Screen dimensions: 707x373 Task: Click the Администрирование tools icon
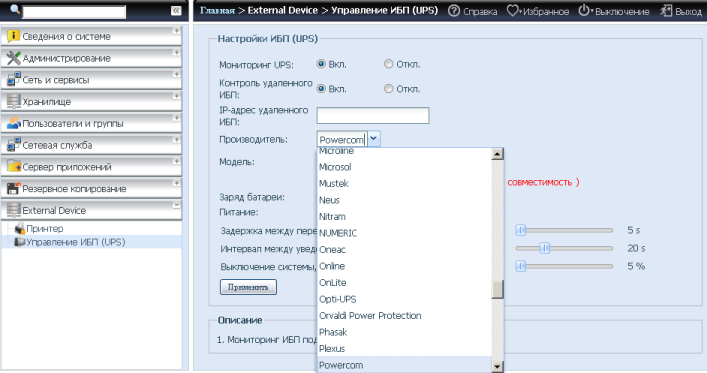(x=14, y=58)
